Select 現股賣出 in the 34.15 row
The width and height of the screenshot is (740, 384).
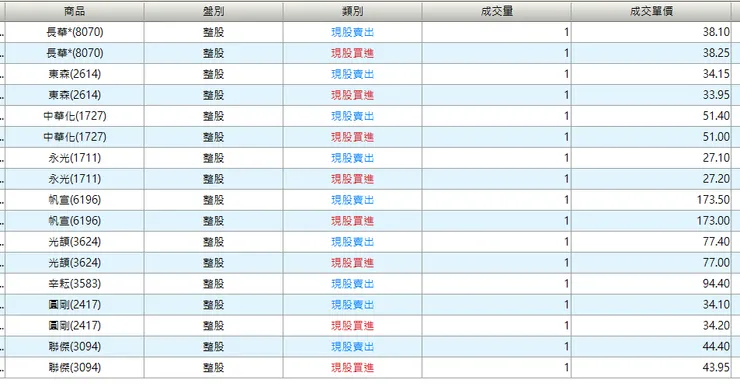pos(353,74)
